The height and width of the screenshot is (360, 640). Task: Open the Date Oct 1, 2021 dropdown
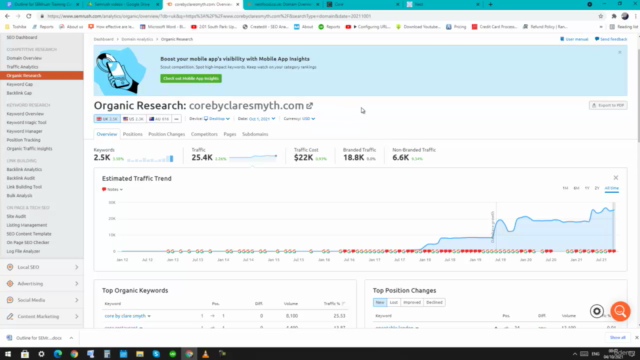[262, 119]
